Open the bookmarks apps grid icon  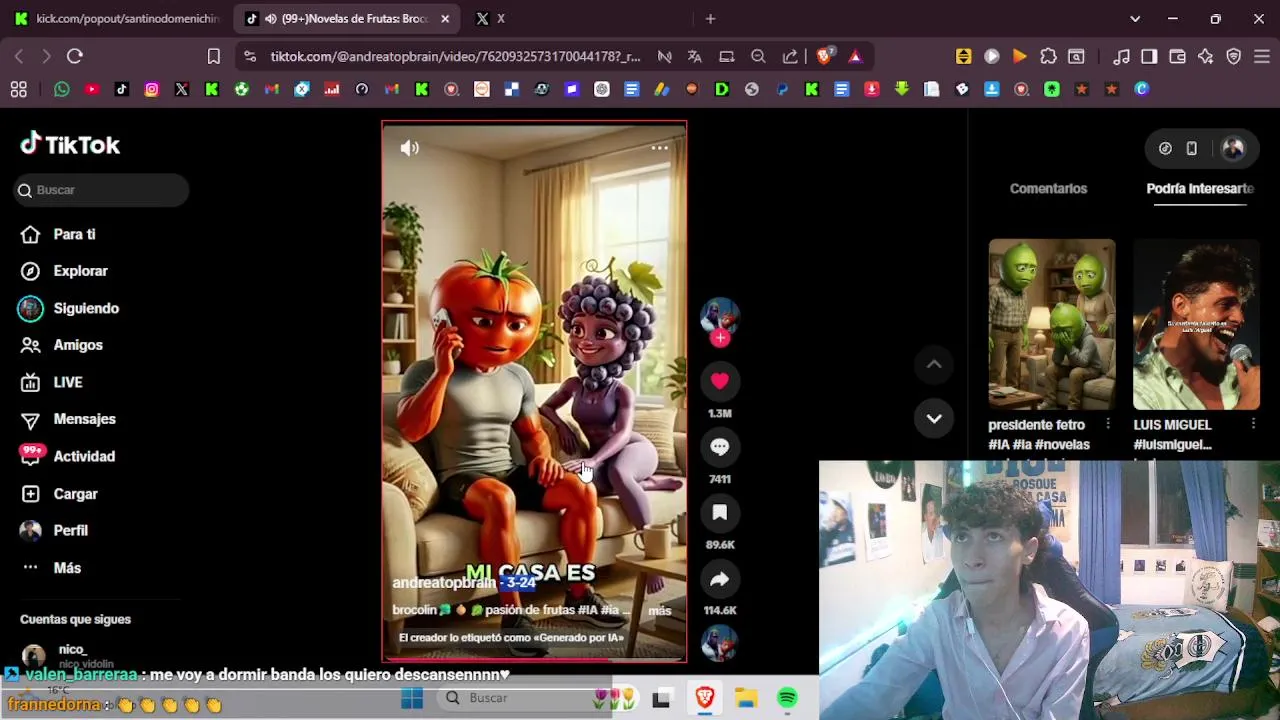(x=18, y=89)
